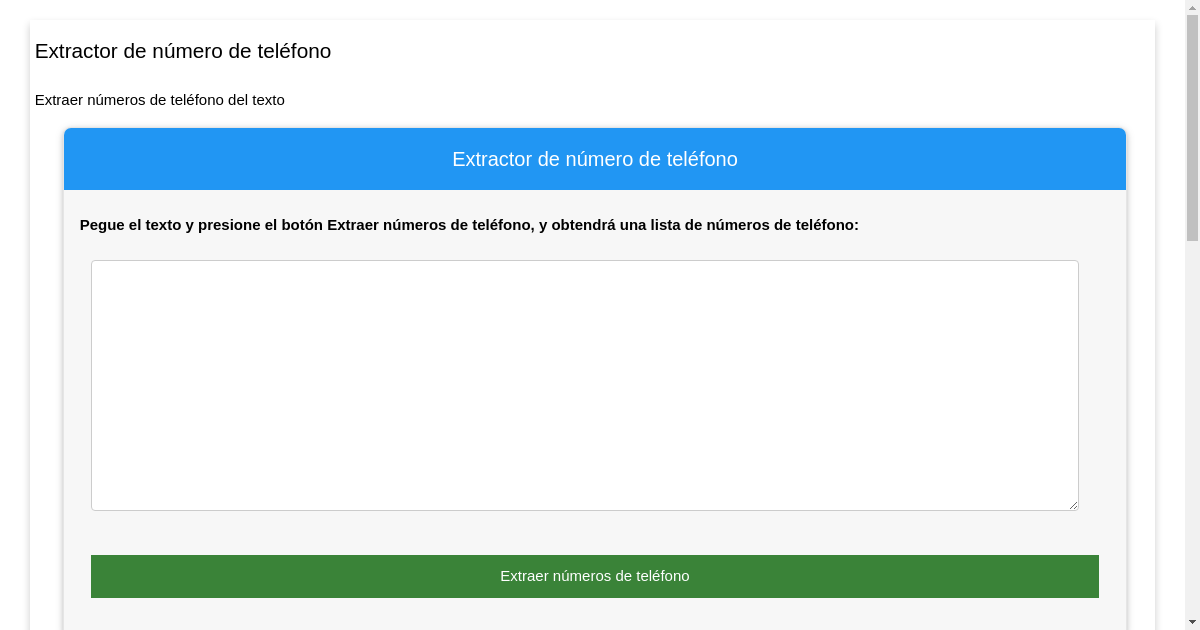Viewport: 1200px width, 630px height.
Task: Click the area between subtitle and blue header
Action: [x=595, y=115]
